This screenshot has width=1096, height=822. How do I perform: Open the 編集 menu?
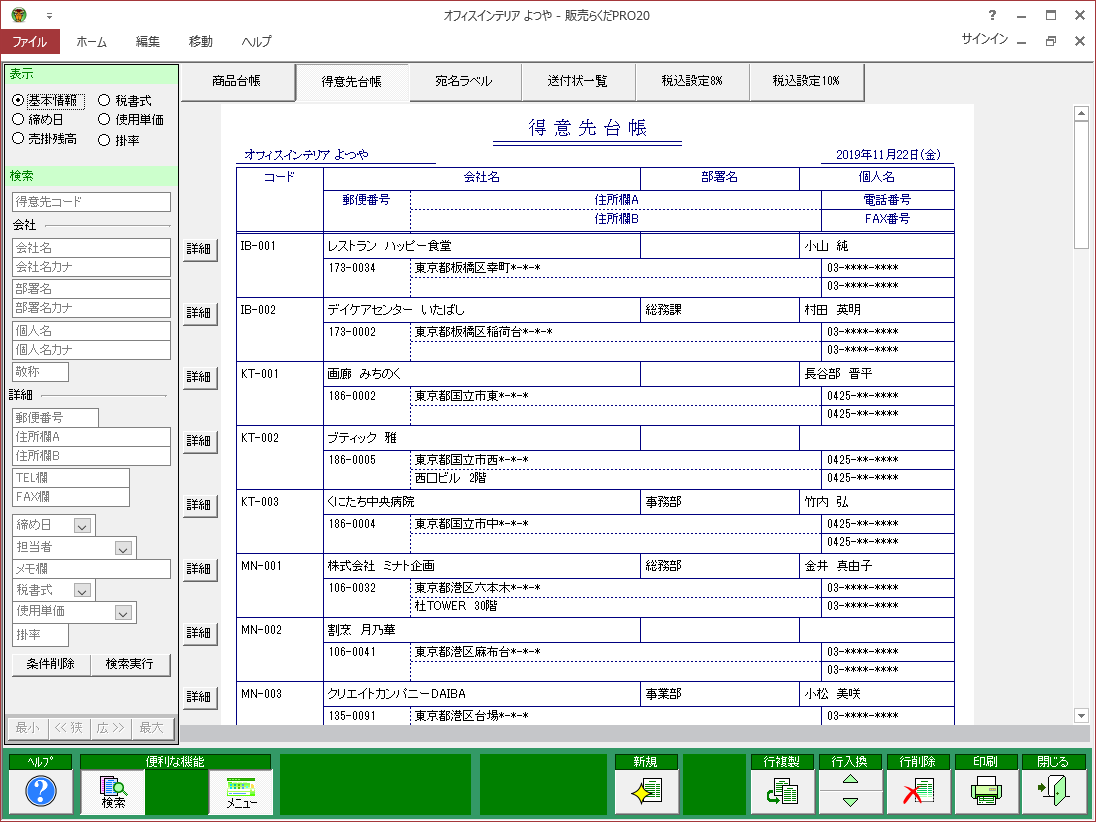[147, 41]
